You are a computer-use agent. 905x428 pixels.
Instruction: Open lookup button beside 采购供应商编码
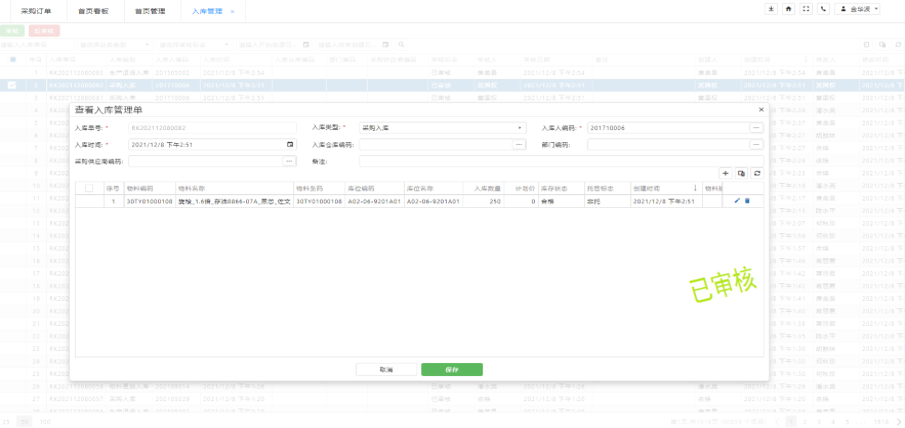coord(289,162)
